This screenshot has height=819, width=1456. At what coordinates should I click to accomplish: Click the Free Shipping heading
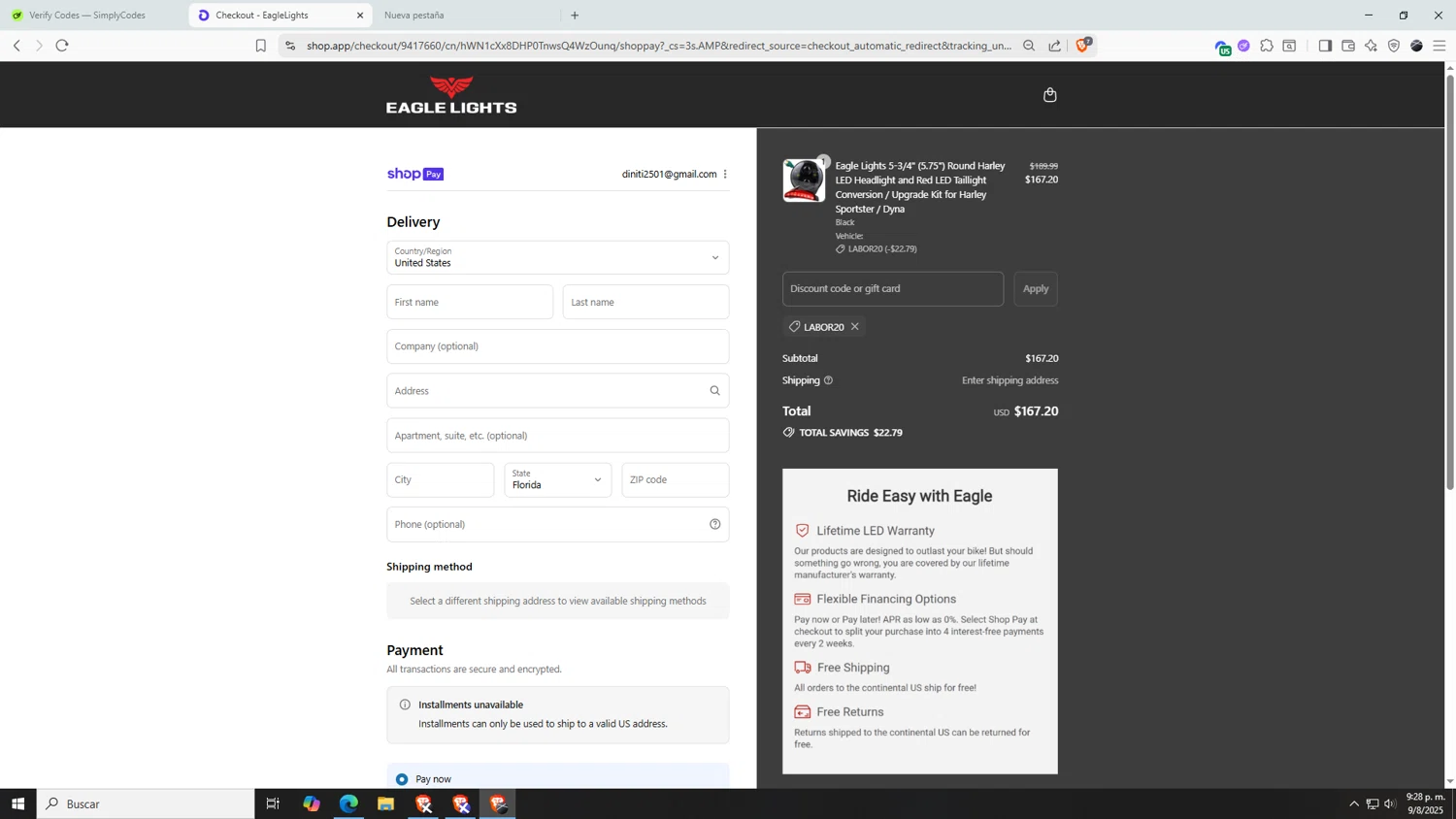click(x=853, y=668)
